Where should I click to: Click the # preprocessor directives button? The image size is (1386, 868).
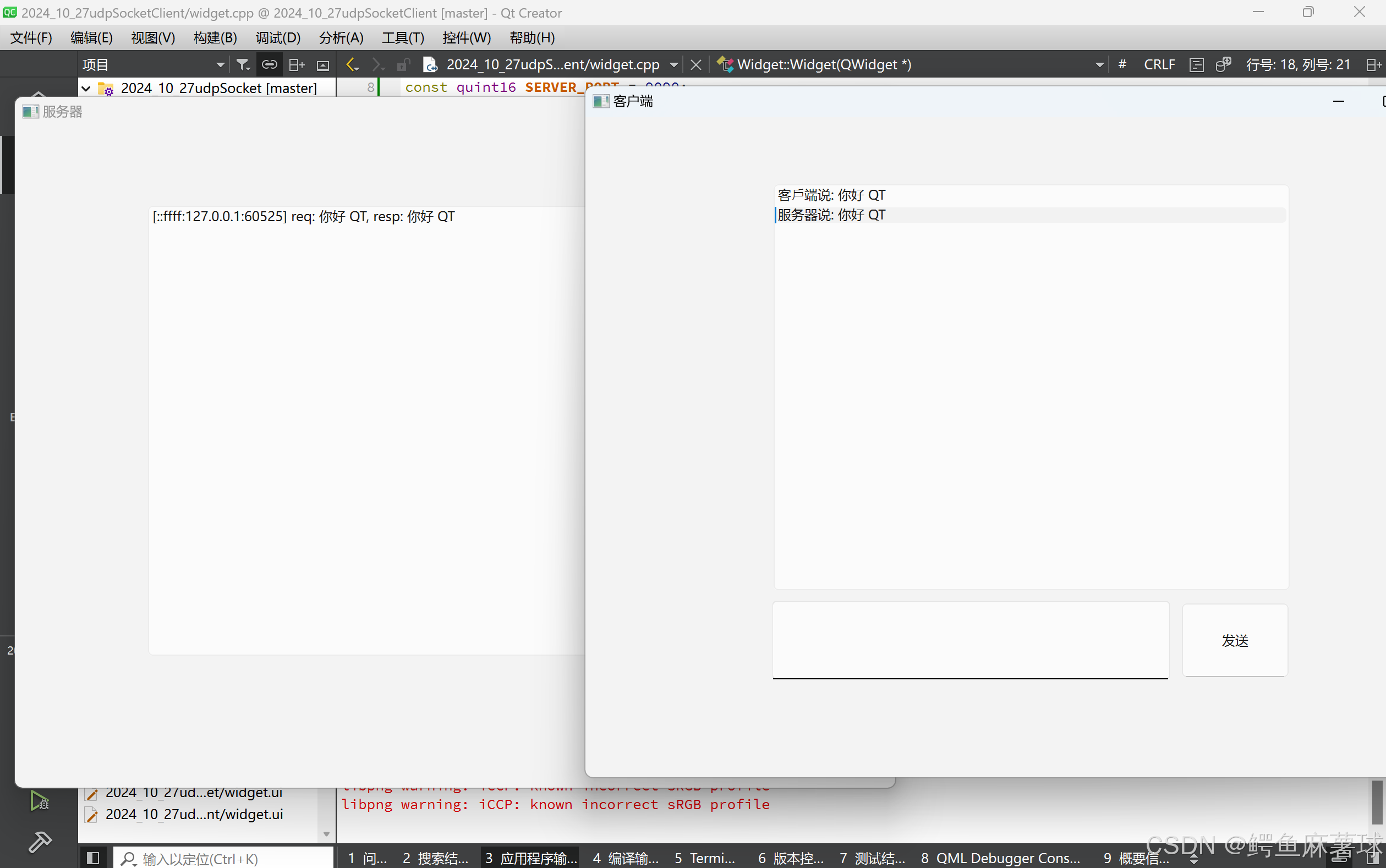click(1122, 65)
